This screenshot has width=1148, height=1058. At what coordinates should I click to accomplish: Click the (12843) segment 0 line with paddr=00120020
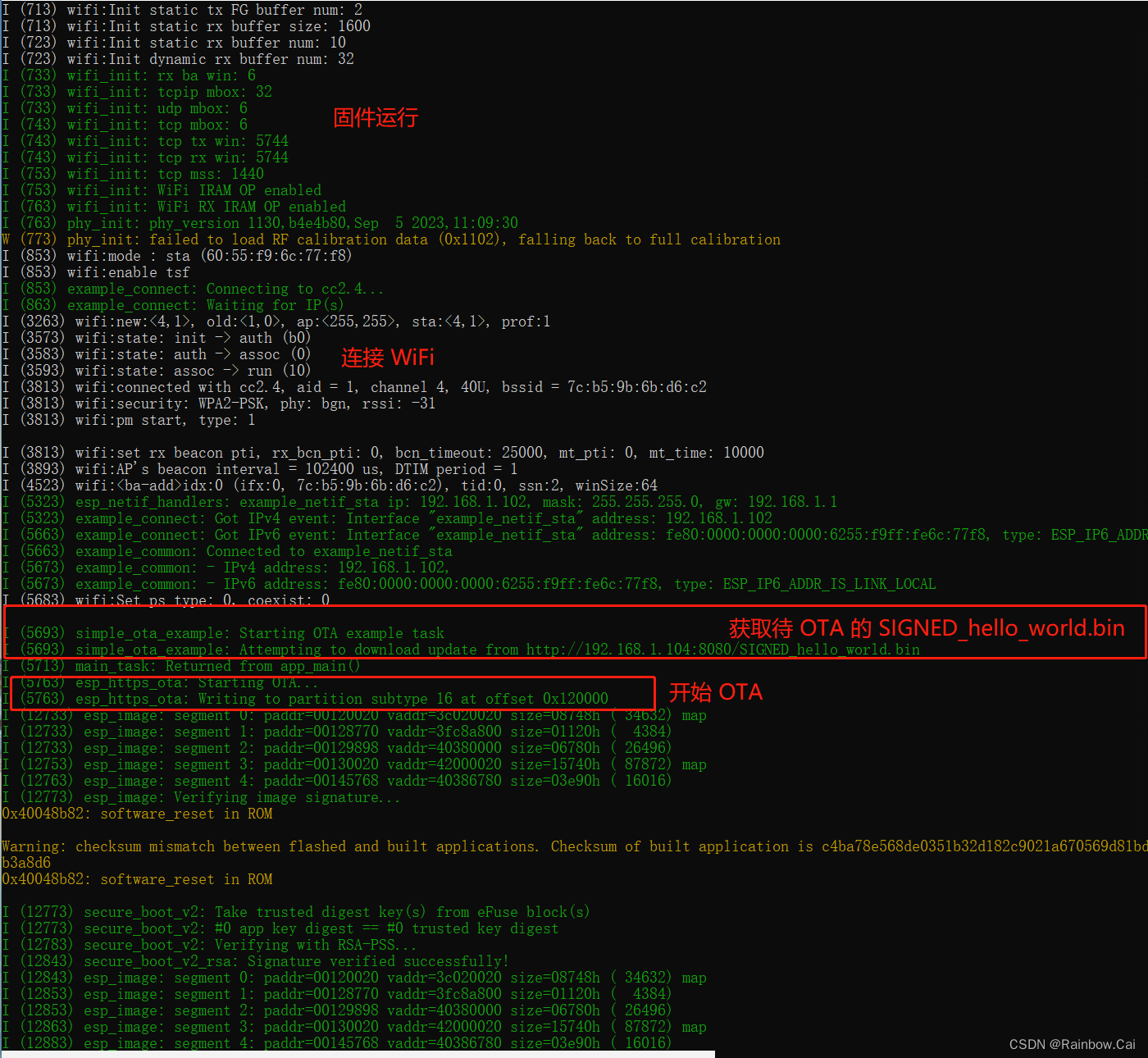[x=354, y=978]
